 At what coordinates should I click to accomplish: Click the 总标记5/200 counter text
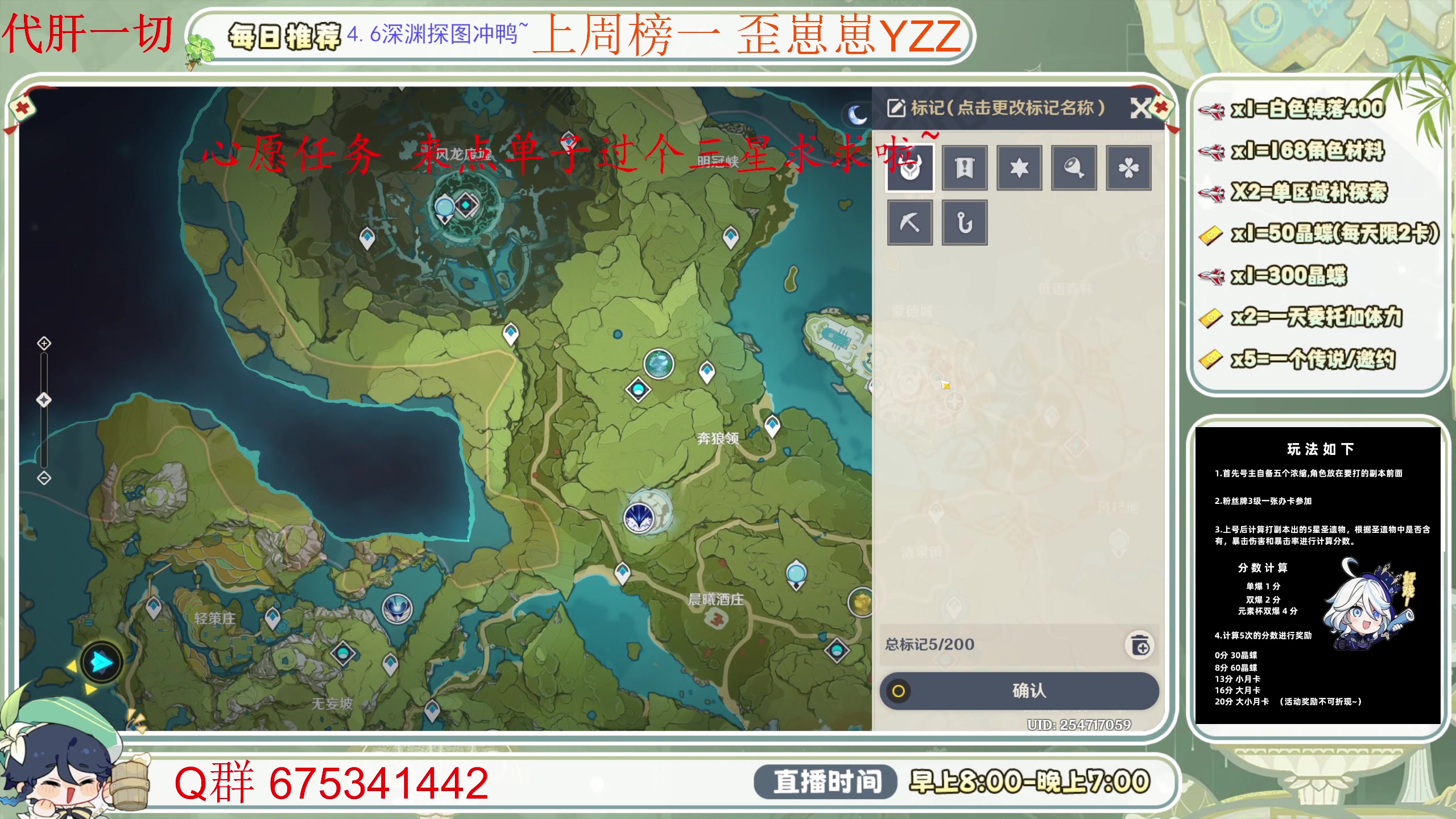point(929,644)
